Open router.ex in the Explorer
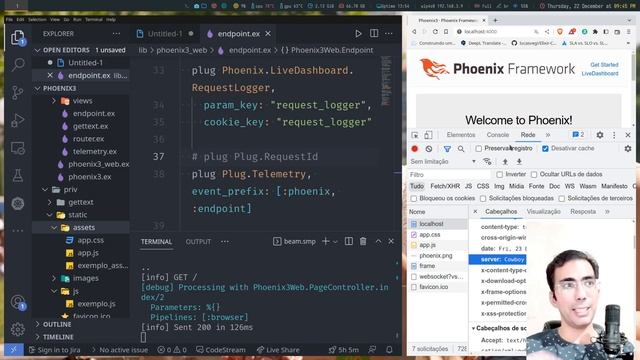 (88, 139)
